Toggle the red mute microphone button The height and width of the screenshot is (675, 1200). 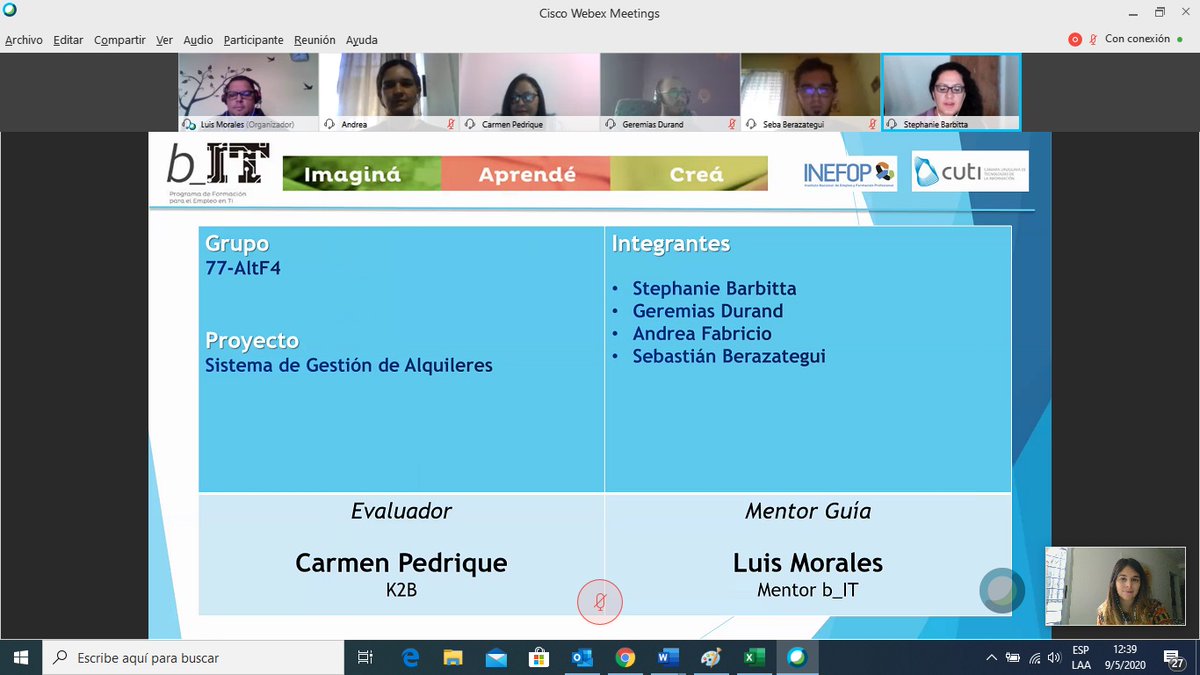coord(600,601)
